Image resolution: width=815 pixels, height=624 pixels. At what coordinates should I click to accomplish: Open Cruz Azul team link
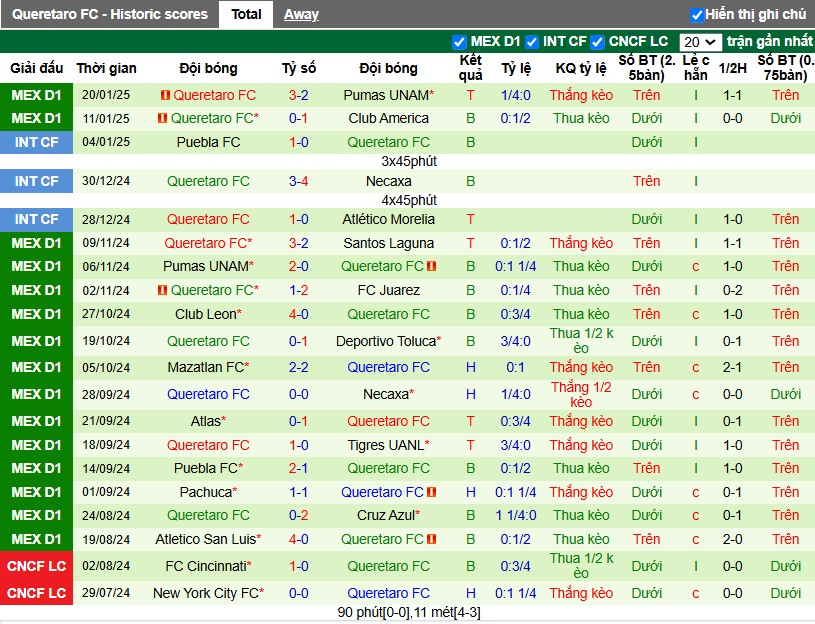point(388,515)
